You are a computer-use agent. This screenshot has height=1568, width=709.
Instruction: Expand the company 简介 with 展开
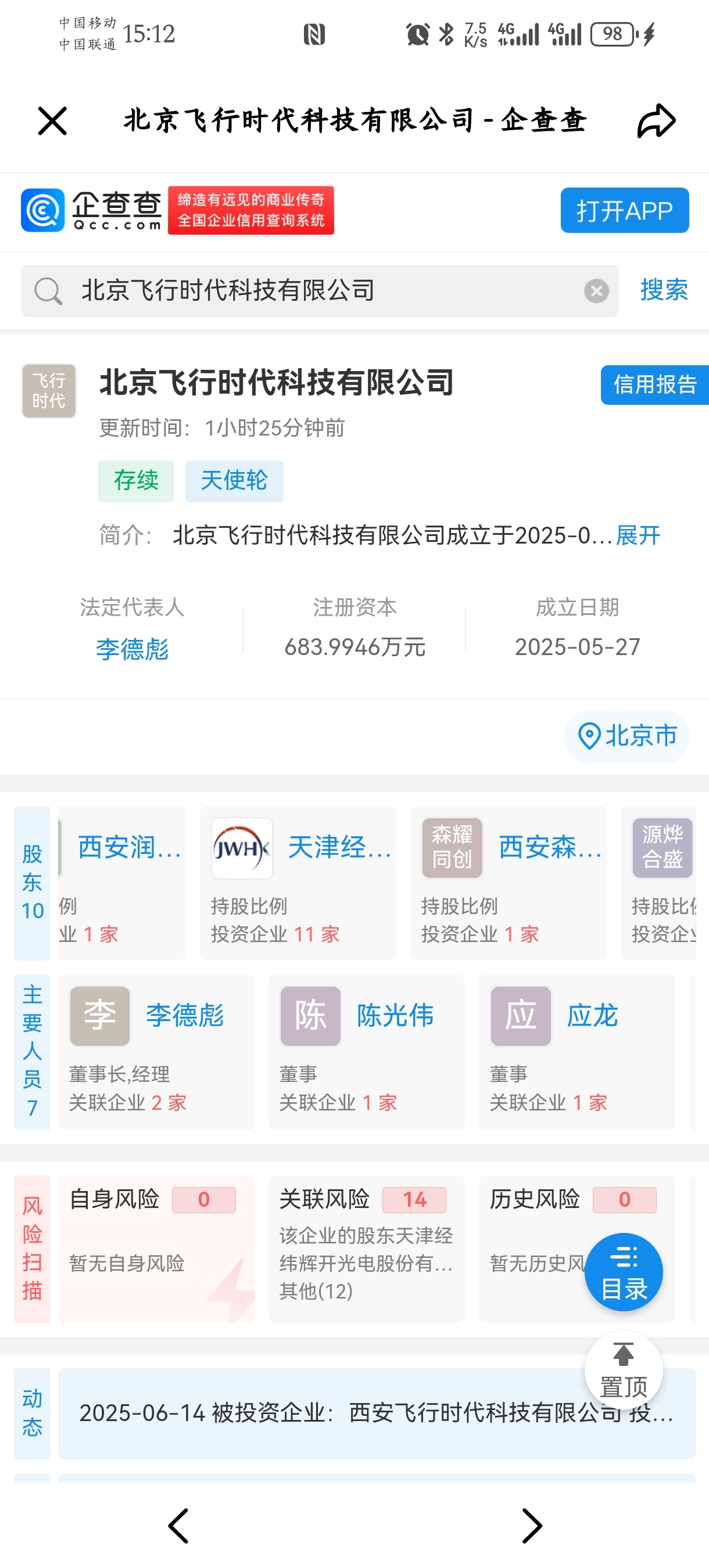pyautogui.click(x=638, y=535)
